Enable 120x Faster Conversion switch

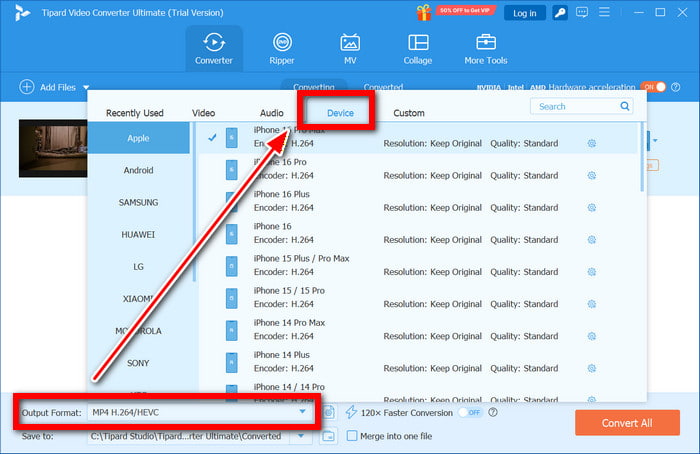[468, 412]
